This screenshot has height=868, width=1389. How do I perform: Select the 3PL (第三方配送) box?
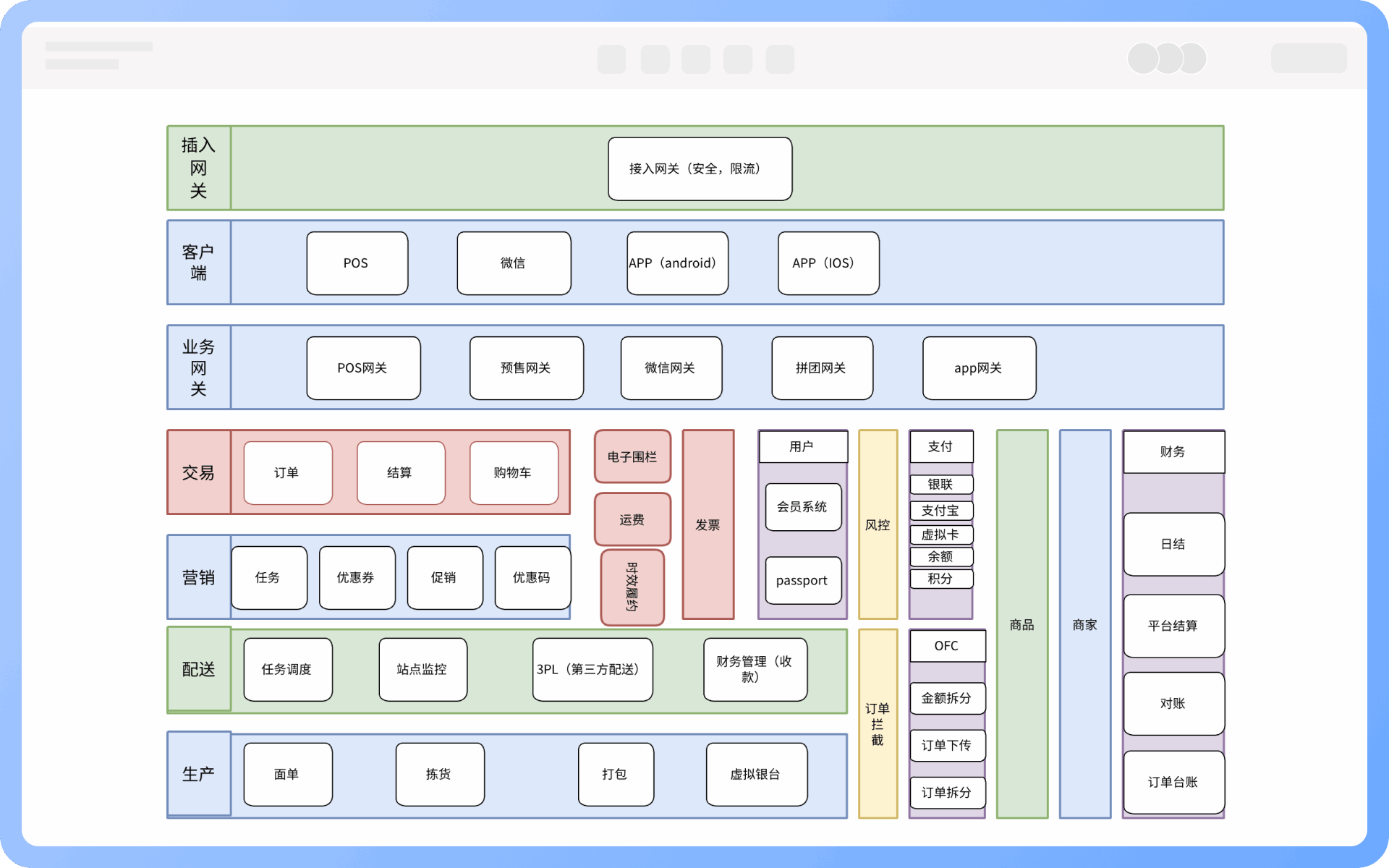pyautogui.click(x=592, y=669)
